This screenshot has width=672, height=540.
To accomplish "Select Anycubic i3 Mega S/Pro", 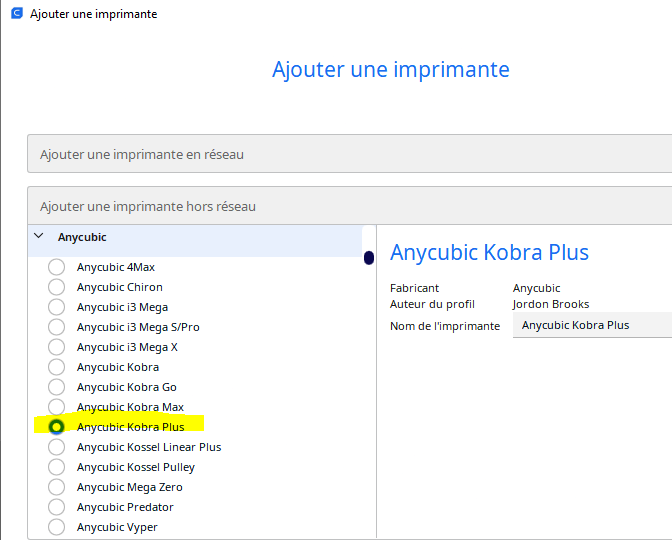I will 57,327.
